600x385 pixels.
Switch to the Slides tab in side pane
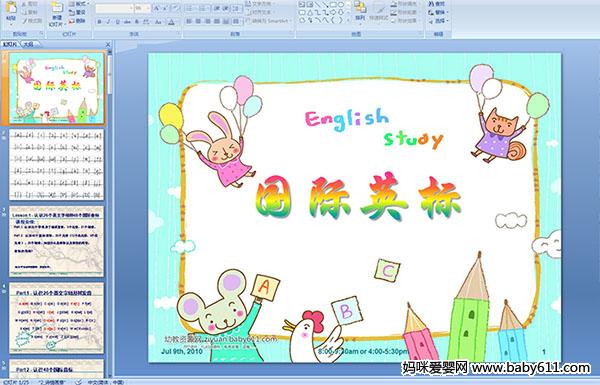(x=10, y=44)
